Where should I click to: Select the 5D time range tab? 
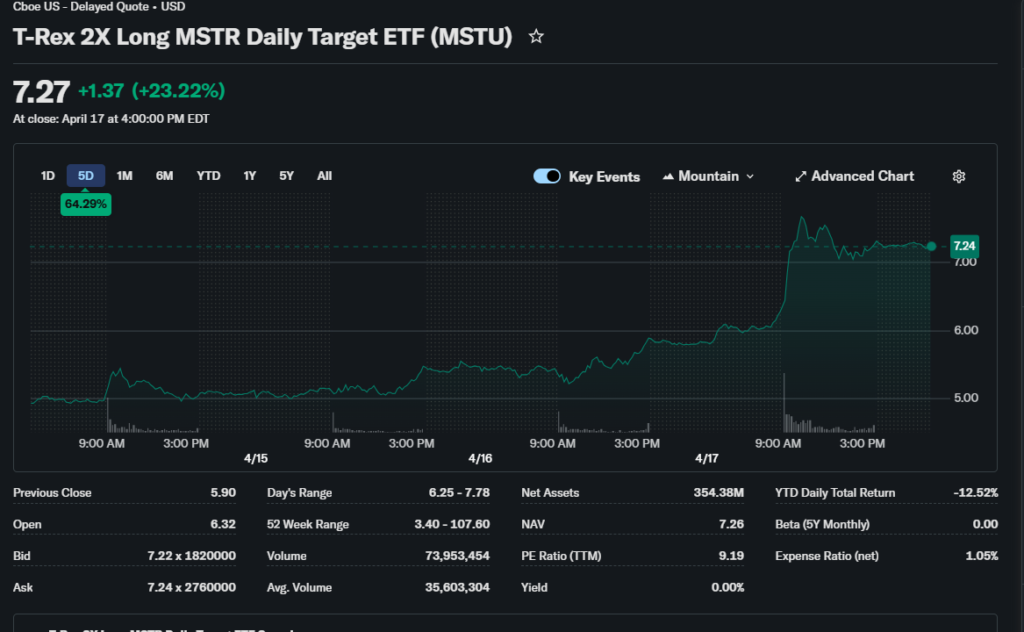pyautogui.click(x=86, y=176)
